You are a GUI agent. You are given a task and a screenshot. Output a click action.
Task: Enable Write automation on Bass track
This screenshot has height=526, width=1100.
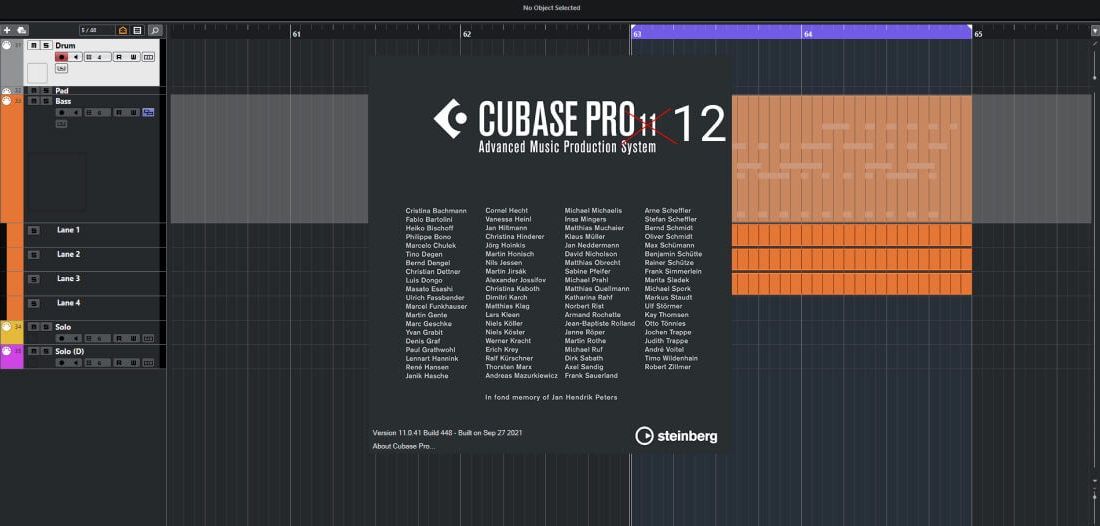pos(133,112)
